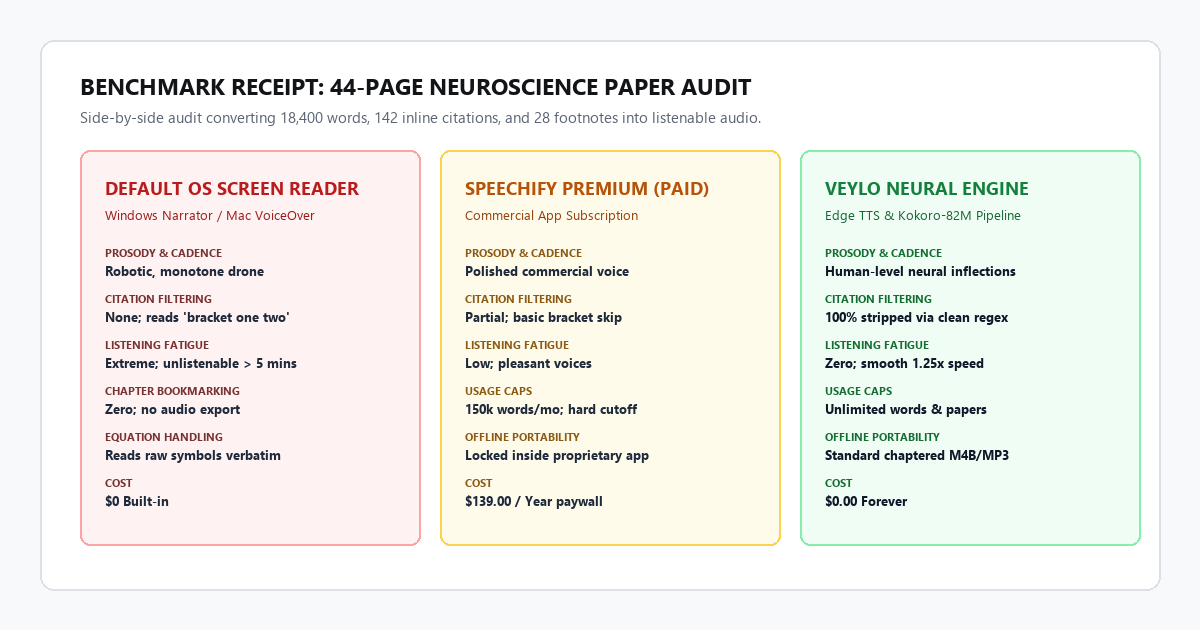Click the '$0 Built-in' cost value
1200x630 pixels.
[137, 501]
